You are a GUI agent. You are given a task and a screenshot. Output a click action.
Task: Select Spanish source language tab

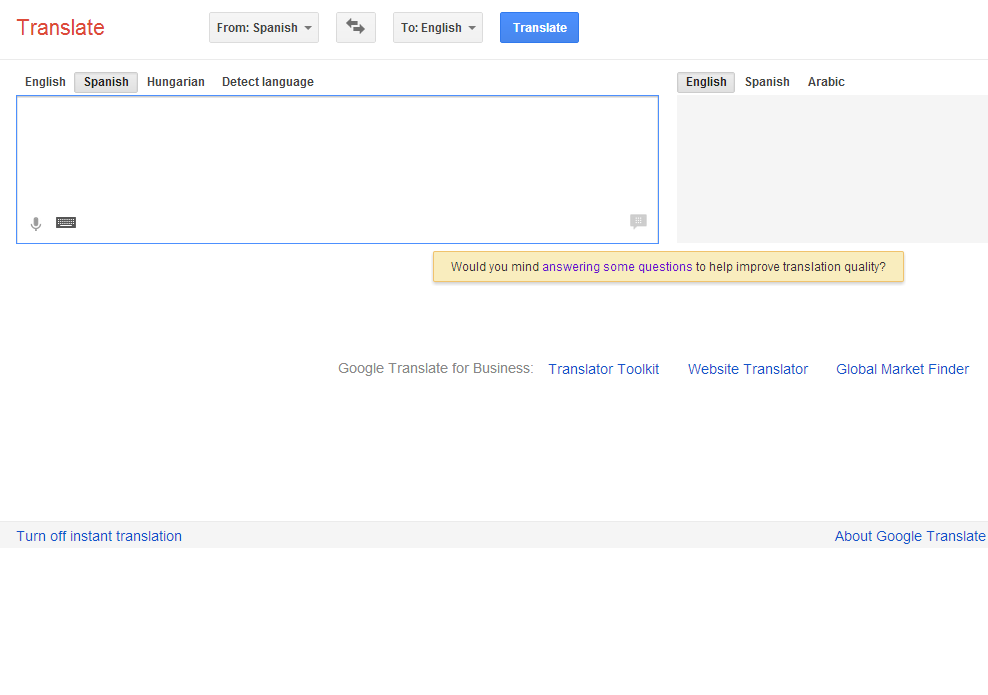pyautogui.click(x=106, y=82)
